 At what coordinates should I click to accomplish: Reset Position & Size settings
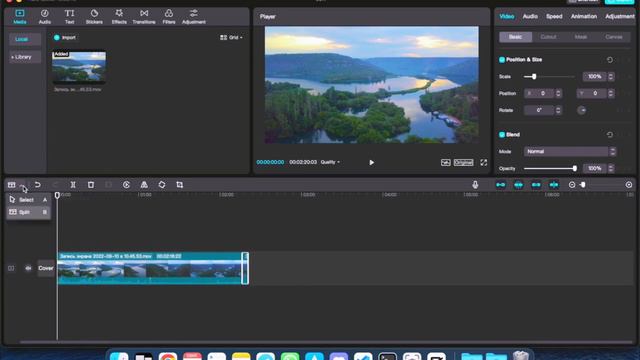[609, 60]
